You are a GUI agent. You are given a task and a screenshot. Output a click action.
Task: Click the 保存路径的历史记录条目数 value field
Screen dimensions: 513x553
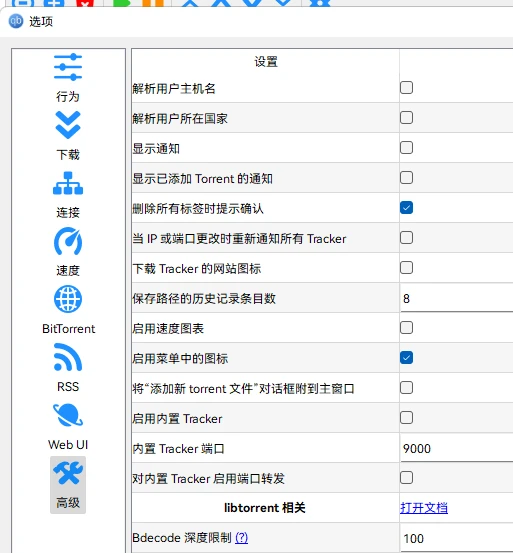coord(457,298)
